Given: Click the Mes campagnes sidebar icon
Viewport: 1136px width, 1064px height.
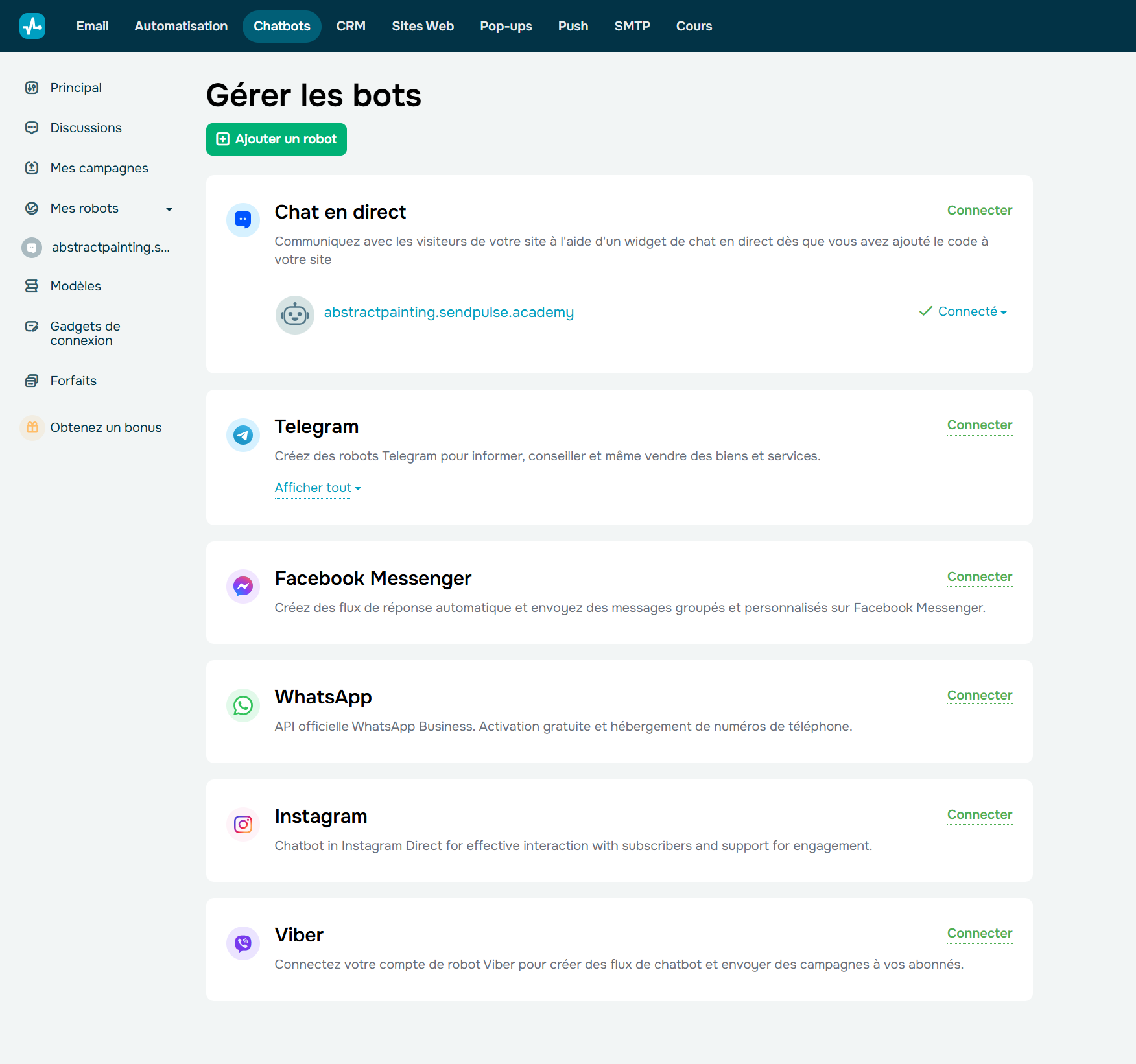Looking at the screenshot, I should 32,168.
